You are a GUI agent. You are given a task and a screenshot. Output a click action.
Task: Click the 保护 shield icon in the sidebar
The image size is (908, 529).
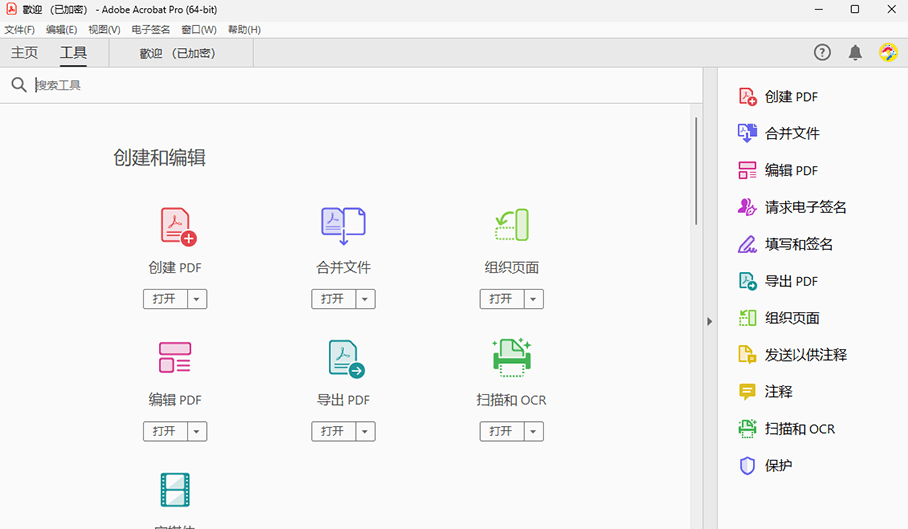pyautogui.click(x=748, y=466)
